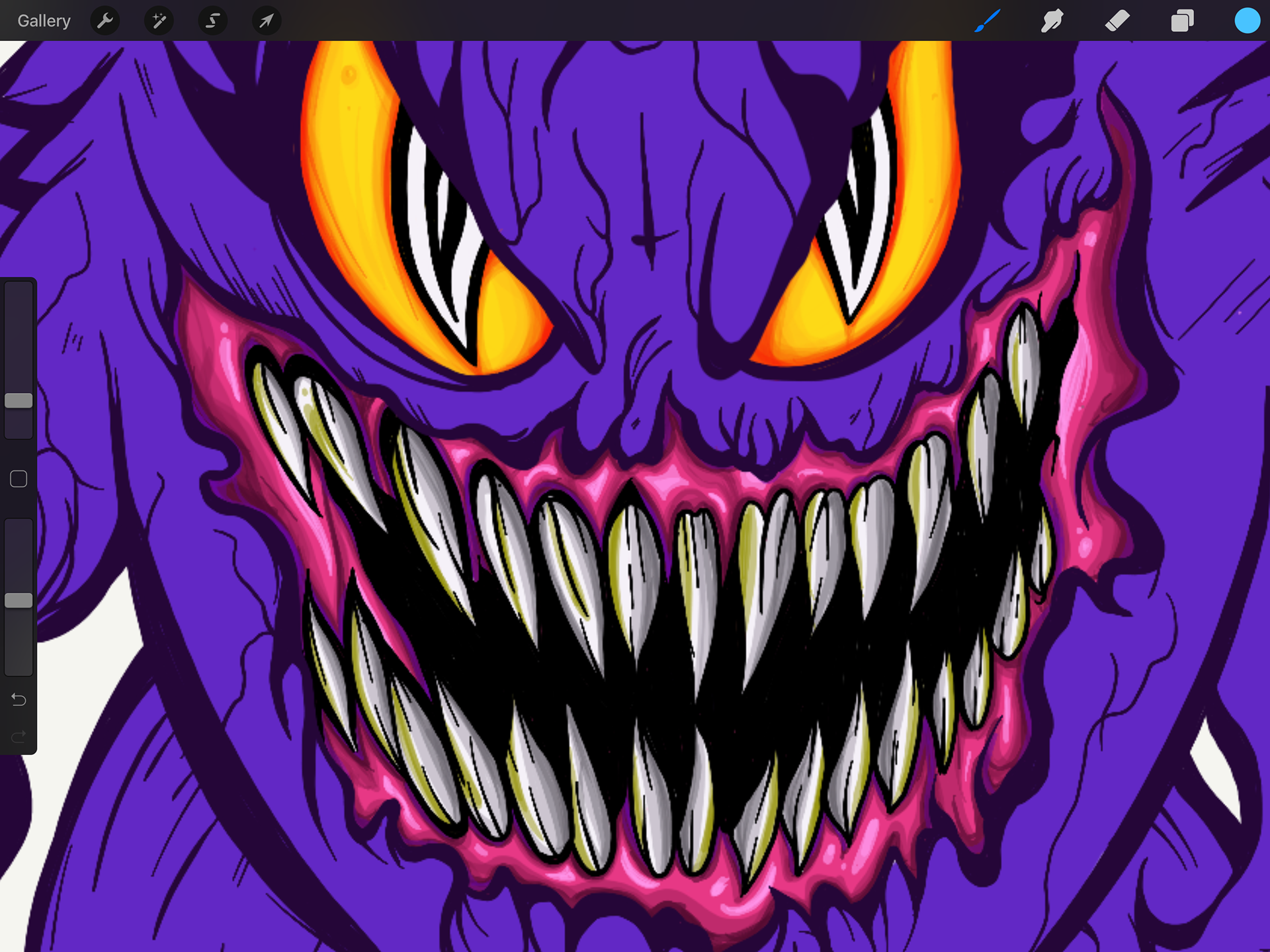Select the Smudge finger tool
This screenshot has width=1270, height=952.
click(x=1052, y=21)
